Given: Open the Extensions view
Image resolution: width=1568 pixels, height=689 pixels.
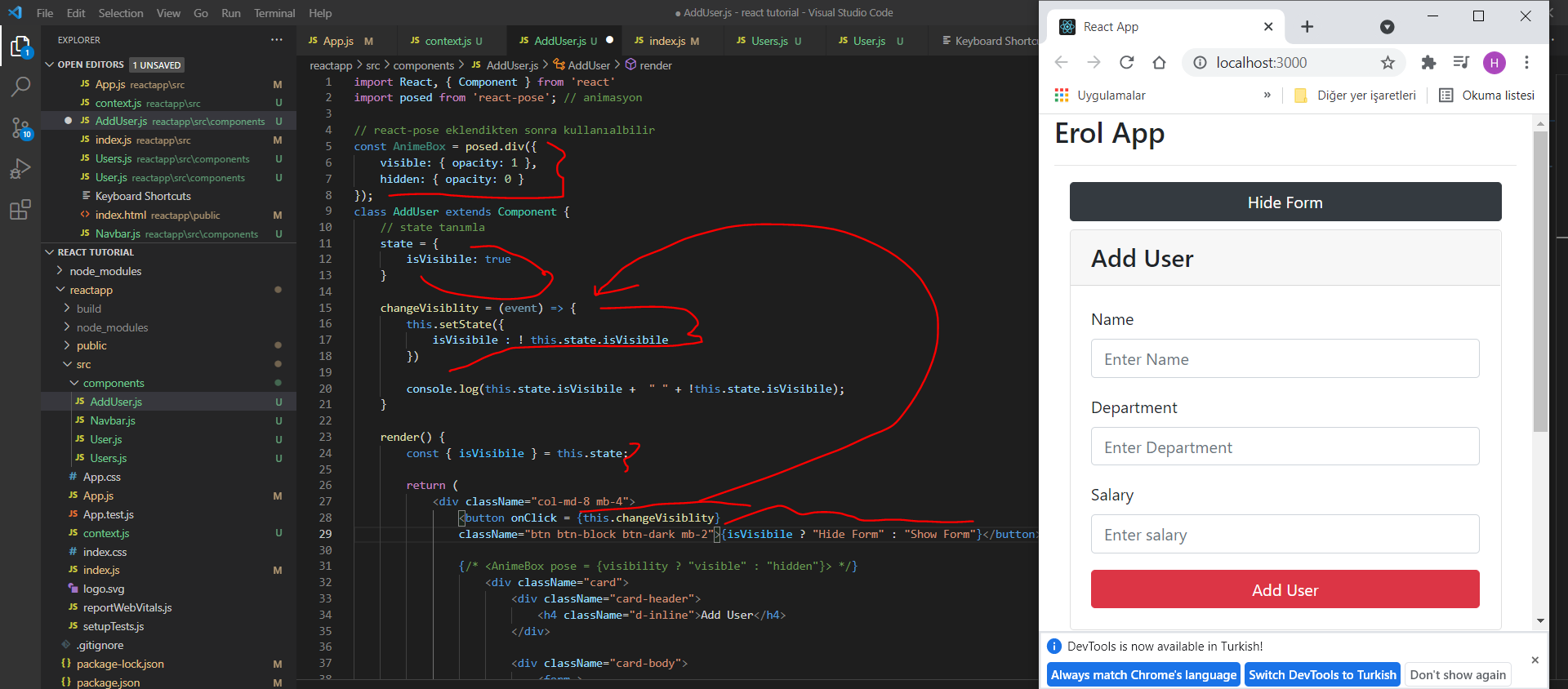Looking at the screenshot, I should click(x=20, y=211).
